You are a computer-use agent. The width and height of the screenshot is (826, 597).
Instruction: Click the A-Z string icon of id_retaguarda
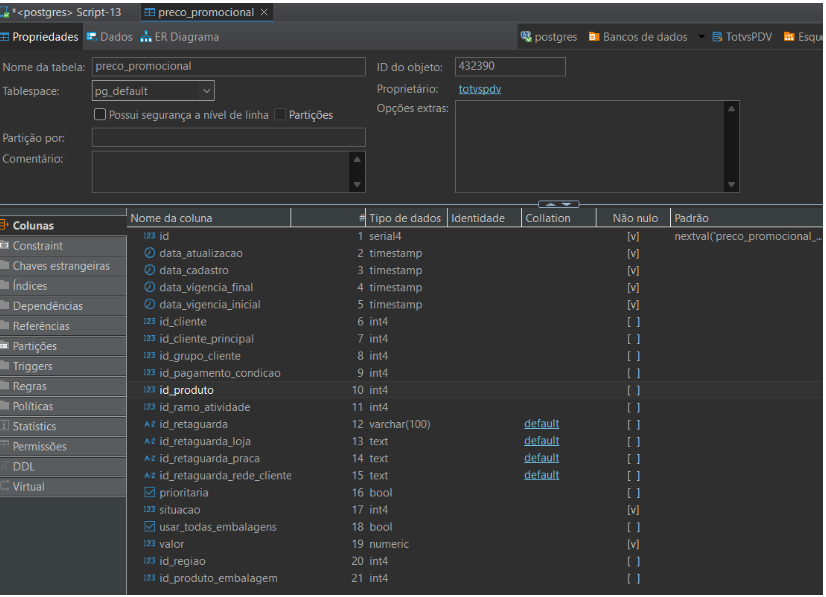(150, 424)
